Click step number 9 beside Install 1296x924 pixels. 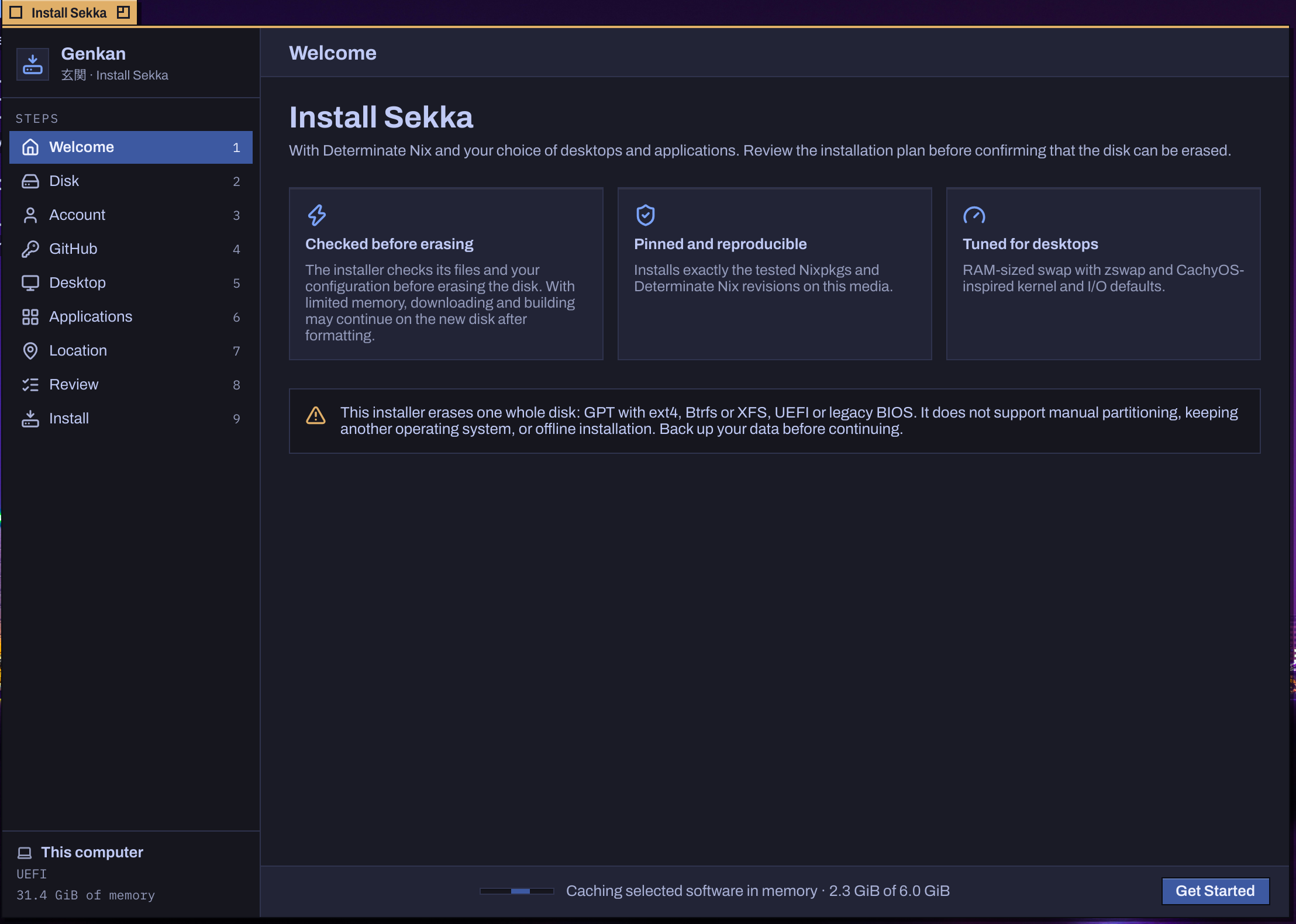[236, 419]
